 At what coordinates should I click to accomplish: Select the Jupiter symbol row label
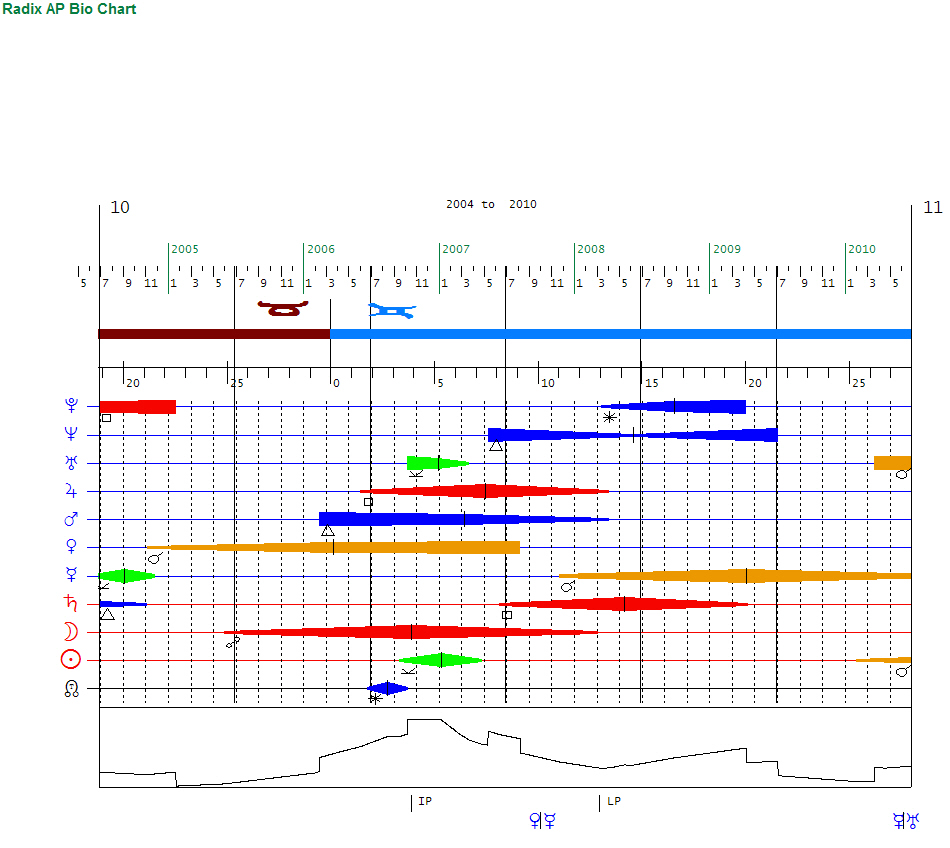click(71, 491)
